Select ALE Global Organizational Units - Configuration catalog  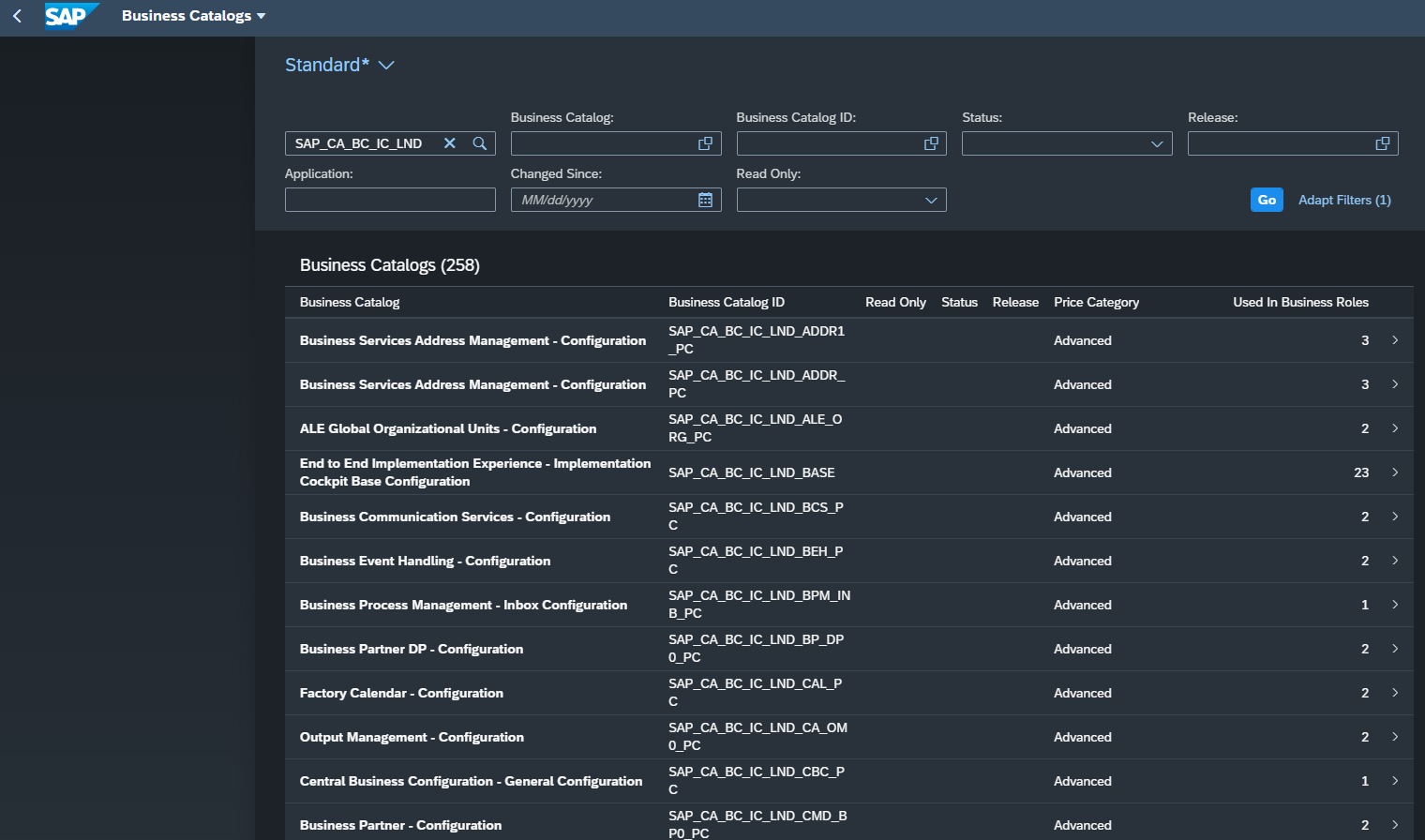(x=448, y=428)
